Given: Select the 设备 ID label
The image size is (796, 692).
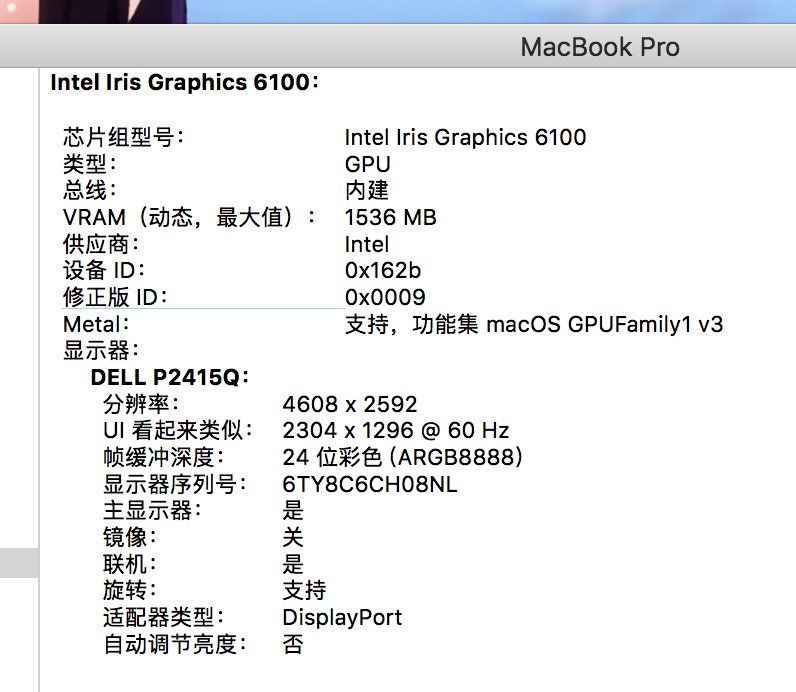Looking at the screenshot, I should coord(104,271).
